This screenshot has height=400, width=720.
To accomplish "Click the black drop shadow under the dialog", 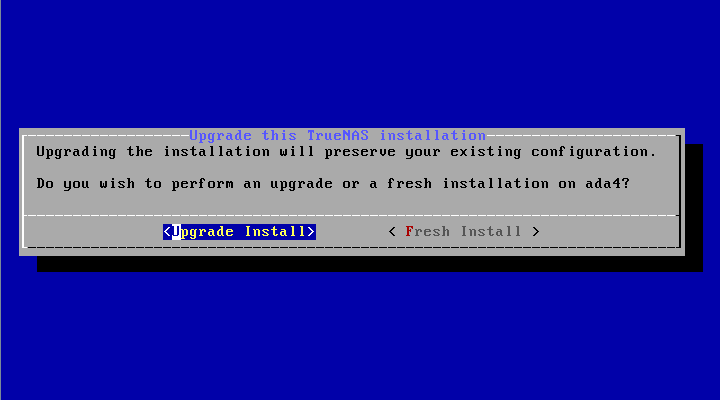I will [x=370, y=264].
